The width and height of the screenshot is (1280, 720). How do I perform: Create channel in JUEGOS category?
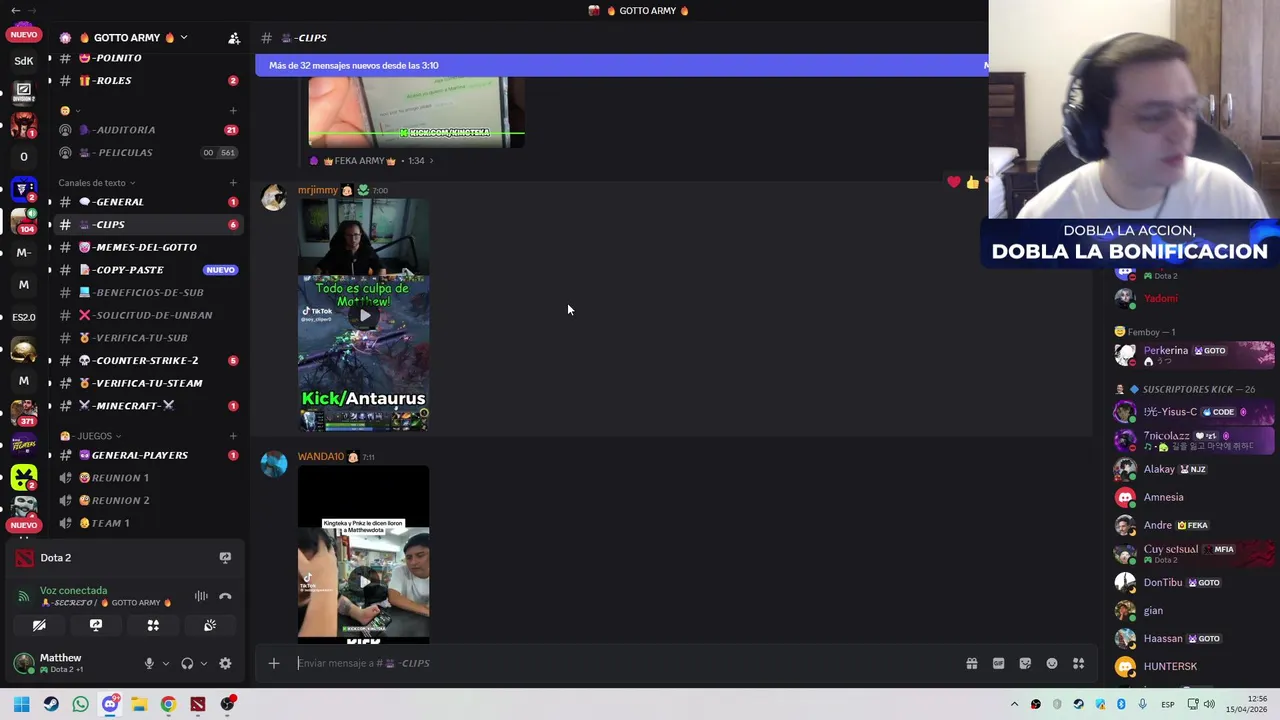click(233, 436)
